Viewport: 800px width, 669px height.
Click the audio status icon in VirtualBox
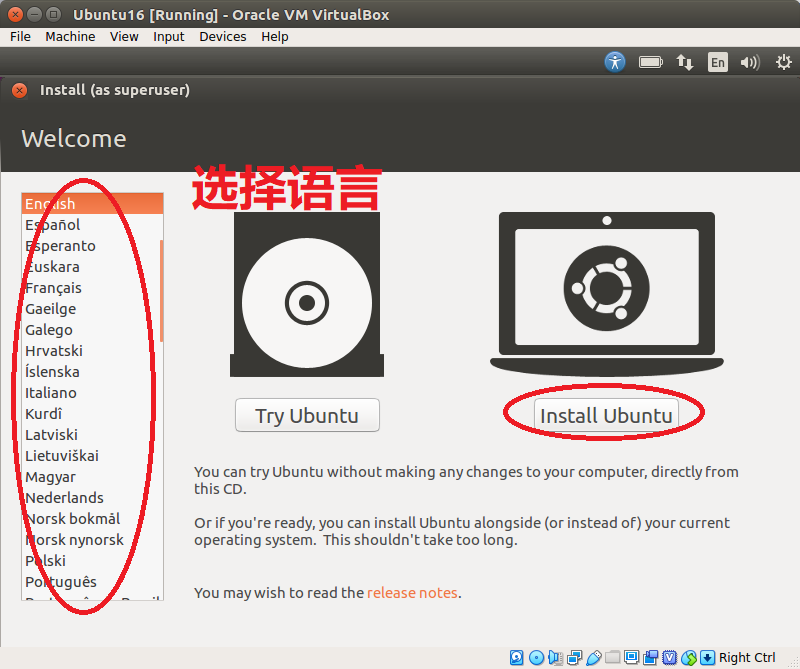(555, 657)
